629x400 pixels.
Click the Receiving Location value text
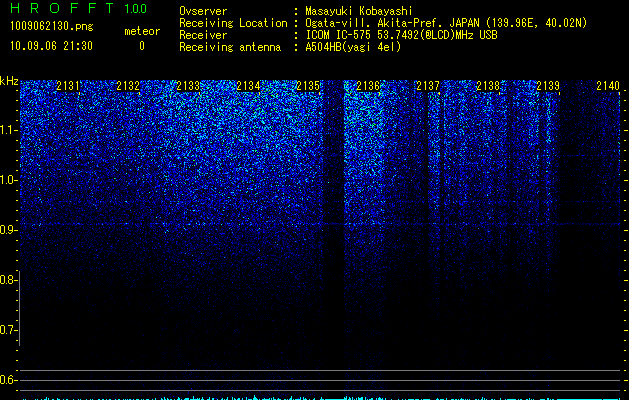(x=446, y=23)
